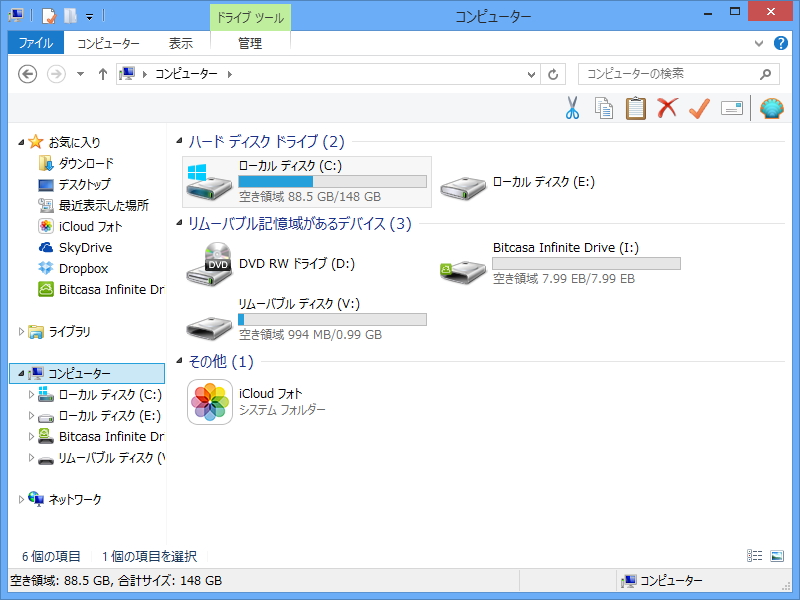The width and height of the screenshot is (800, 600).
Task: Open the 管理 ribbon tab
Action: 250,43
